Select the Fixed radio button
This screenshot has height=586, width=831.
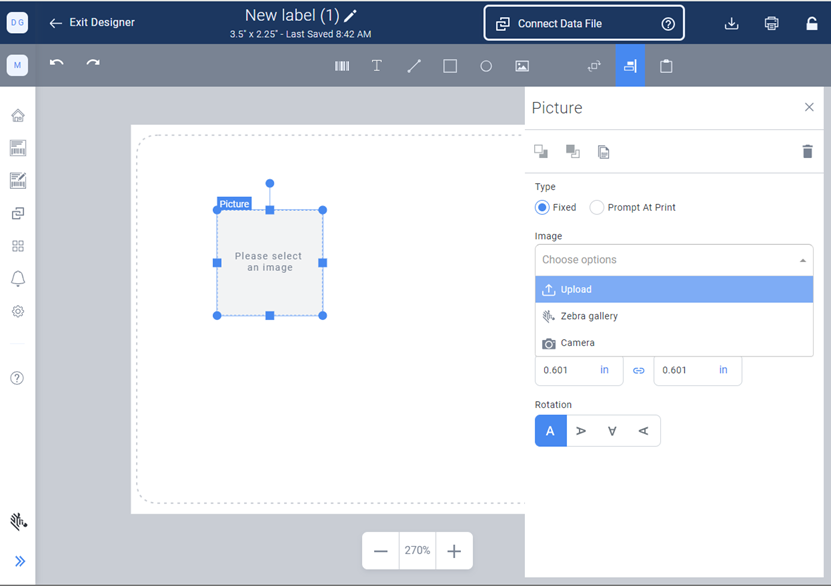click(543, 208)
